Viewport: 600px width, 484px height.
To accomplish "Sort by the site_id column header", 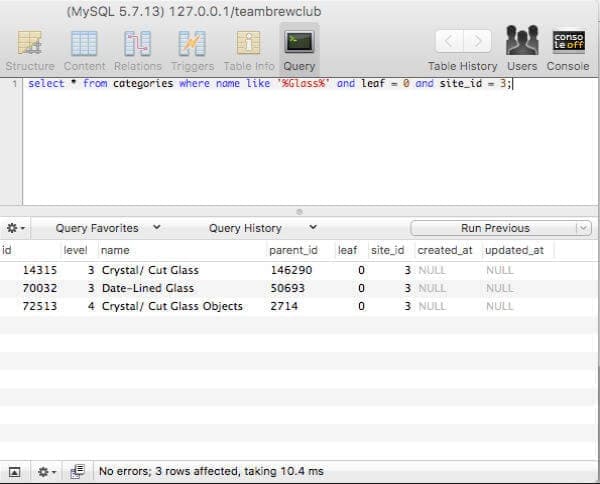I will pos(391,250).
